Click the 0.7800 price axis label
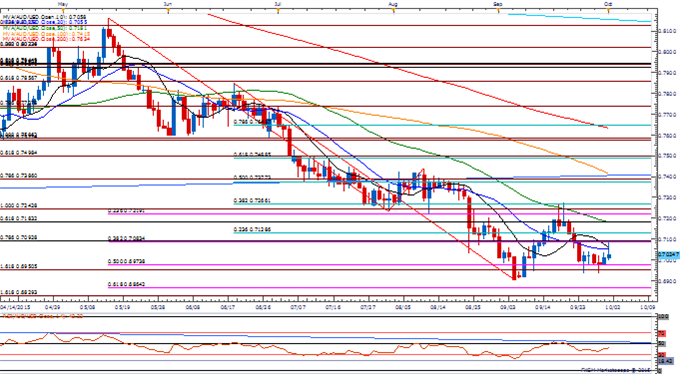 pyautogui.click(x=667, y=94)
